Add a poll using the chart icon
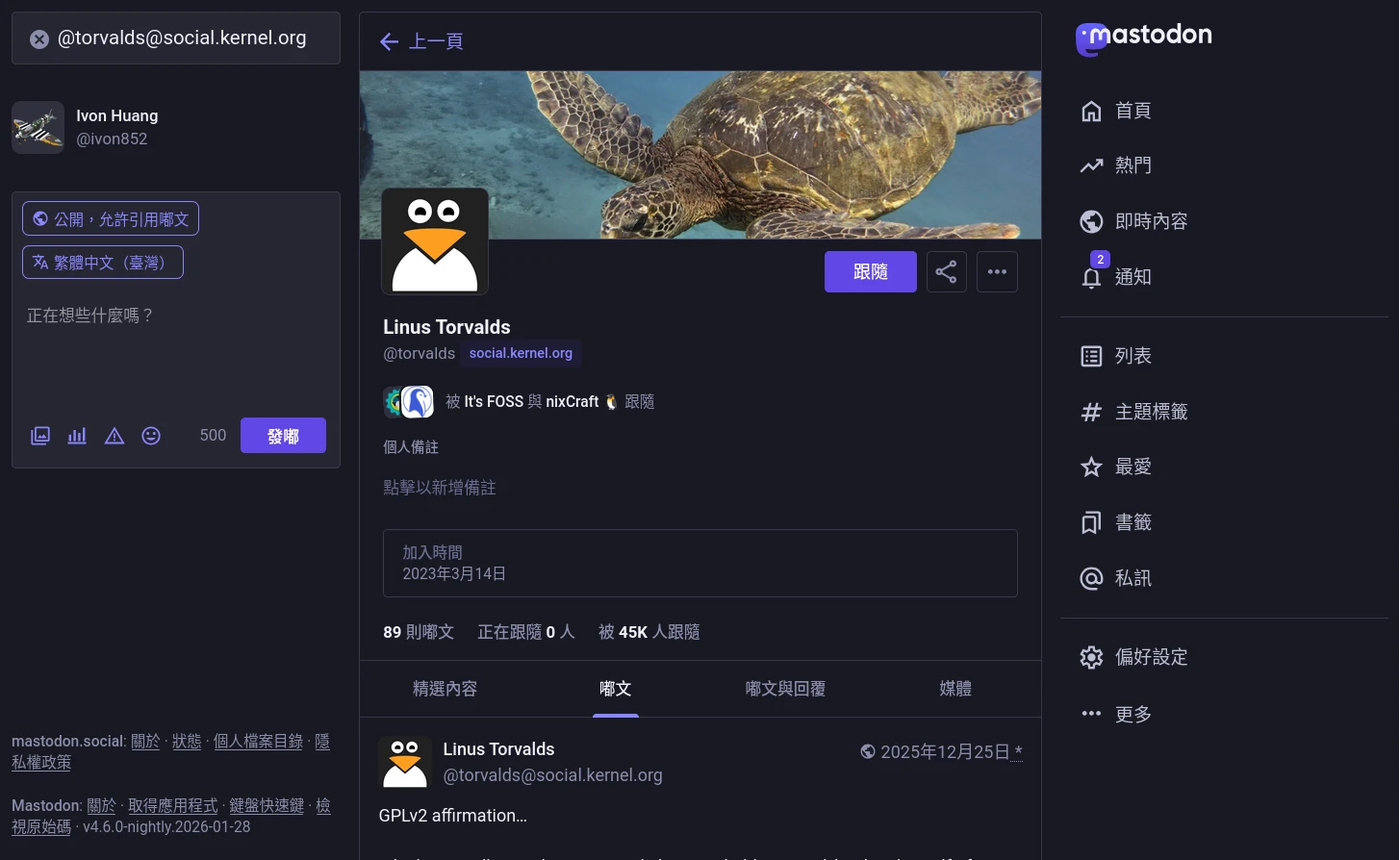 [77, 436]
